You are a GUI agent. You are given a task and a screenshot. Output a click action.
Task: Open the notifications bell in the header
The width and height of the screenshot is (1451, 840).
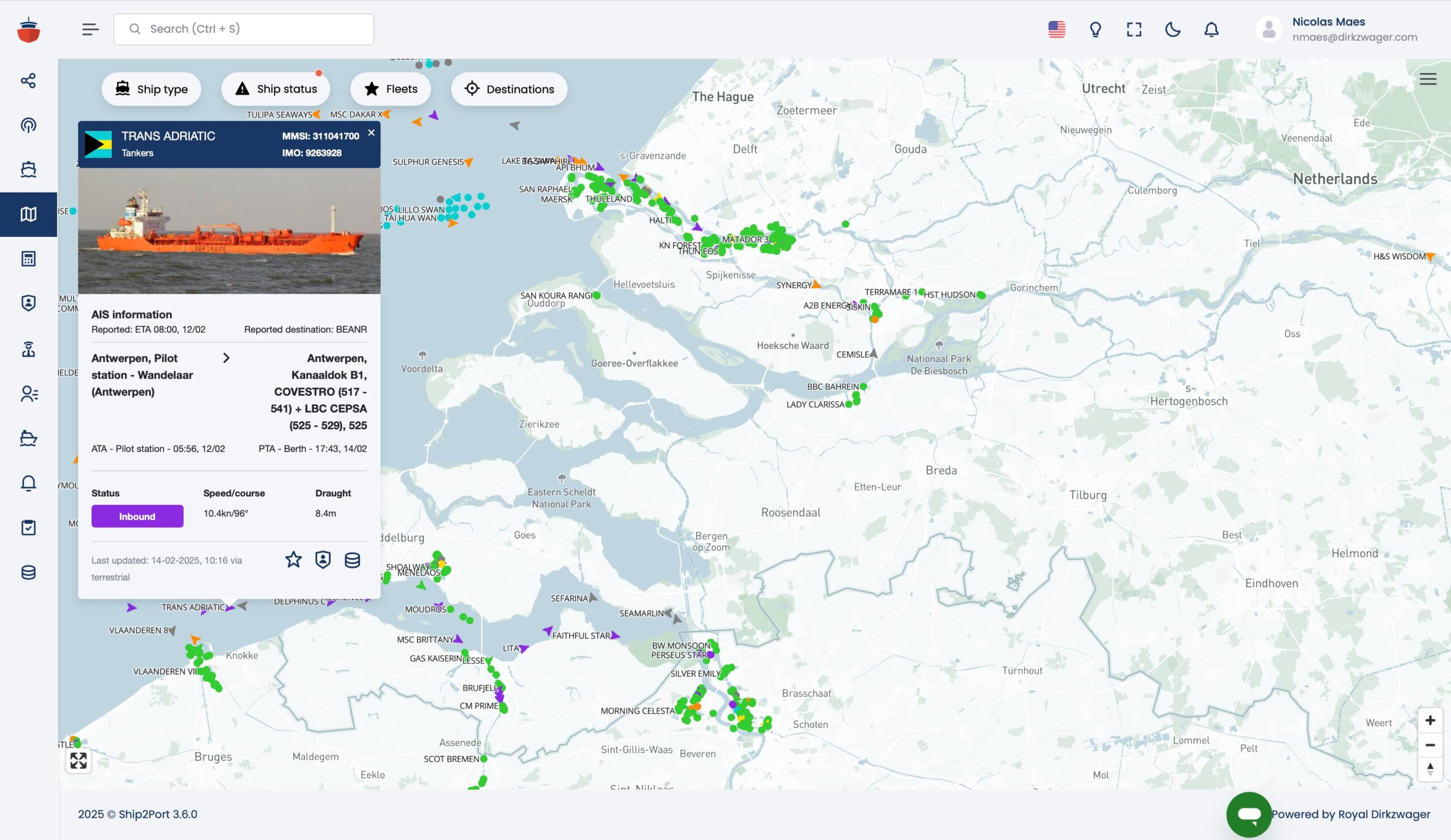1211,29
